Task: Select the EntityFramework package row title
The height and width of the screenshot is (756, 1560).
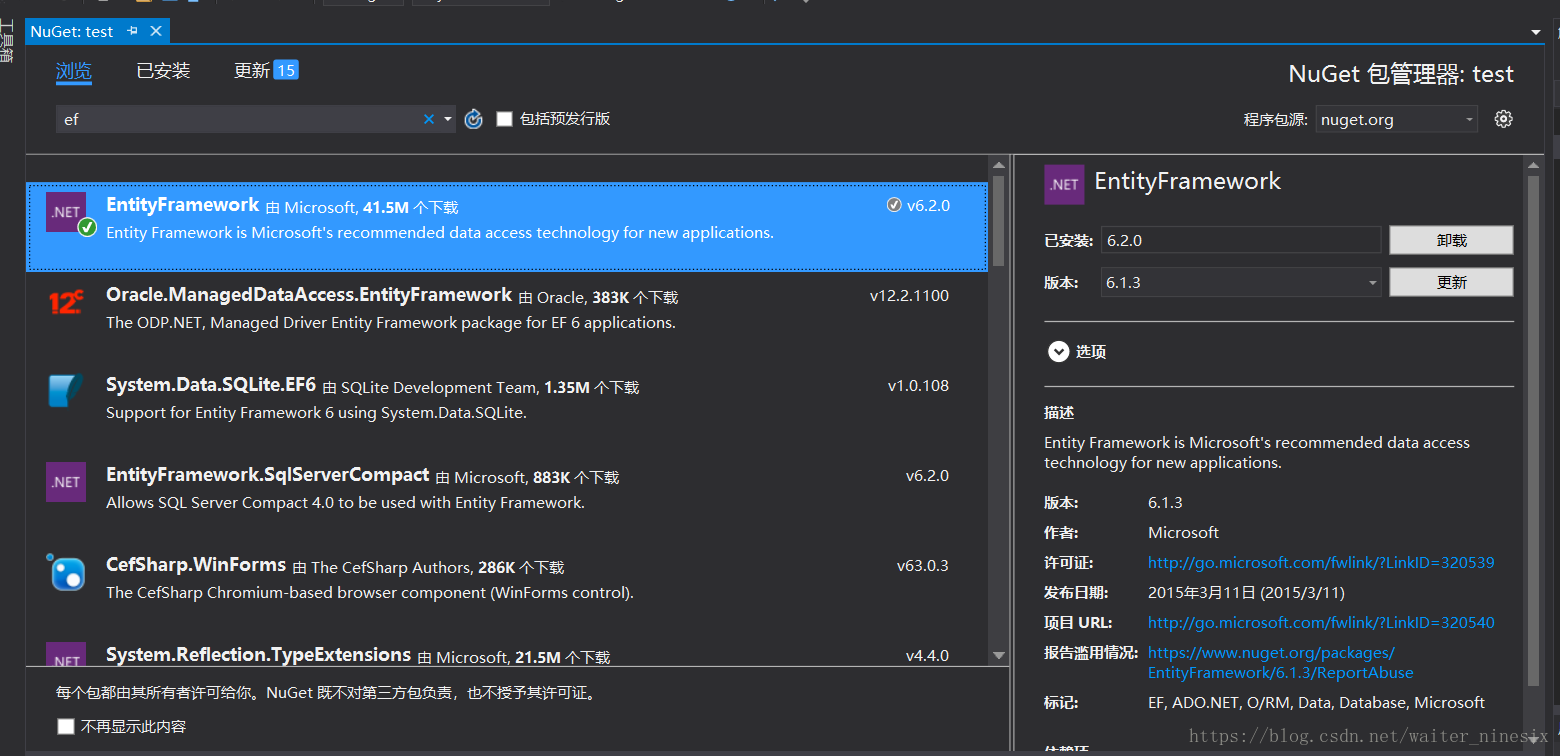Action: click(x=182, y=205)
